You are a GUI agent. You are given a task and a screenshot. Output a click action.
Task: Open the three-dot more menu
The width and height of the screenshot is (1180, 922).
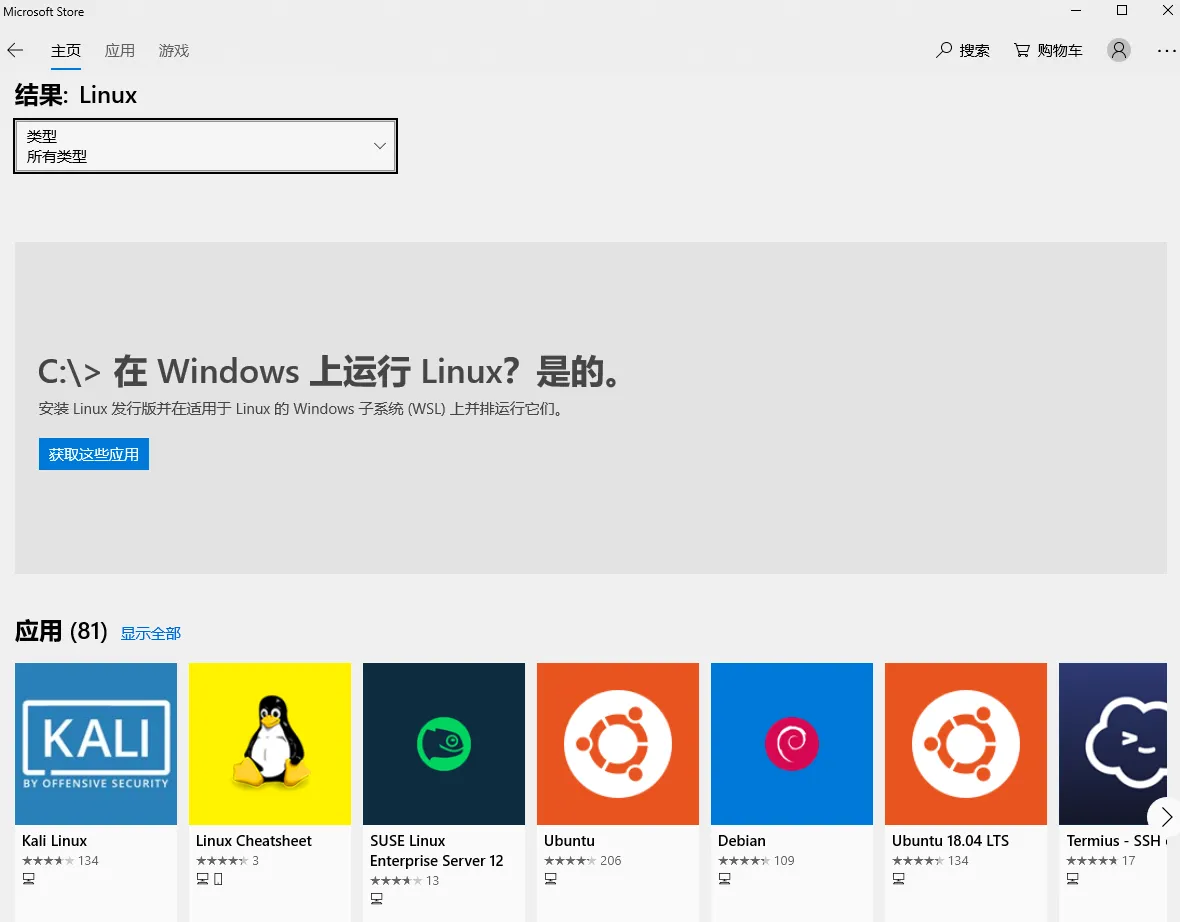[x=1166, y=50]
